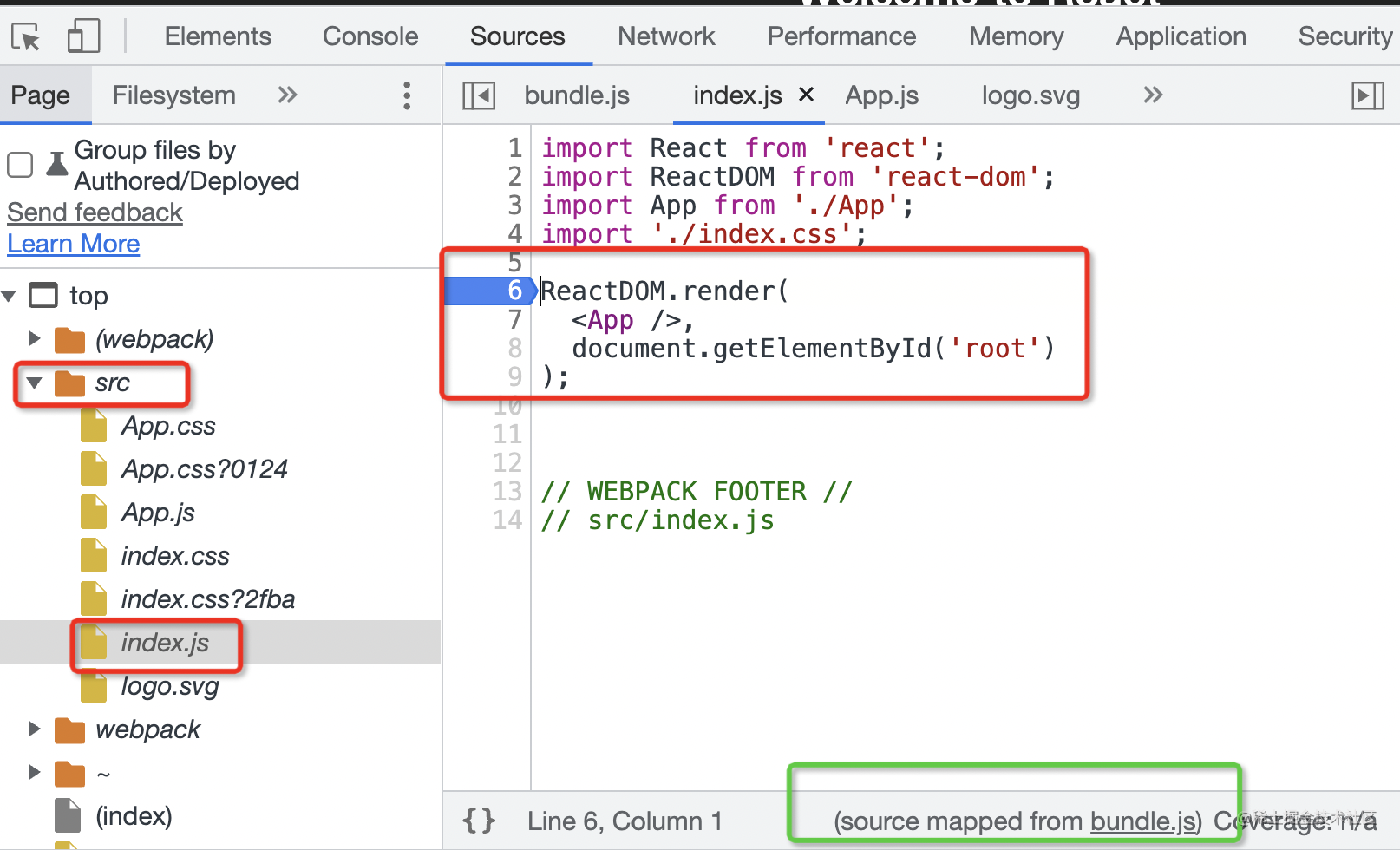
Task: Click the Send feedback link
Action: pos(95,213)
